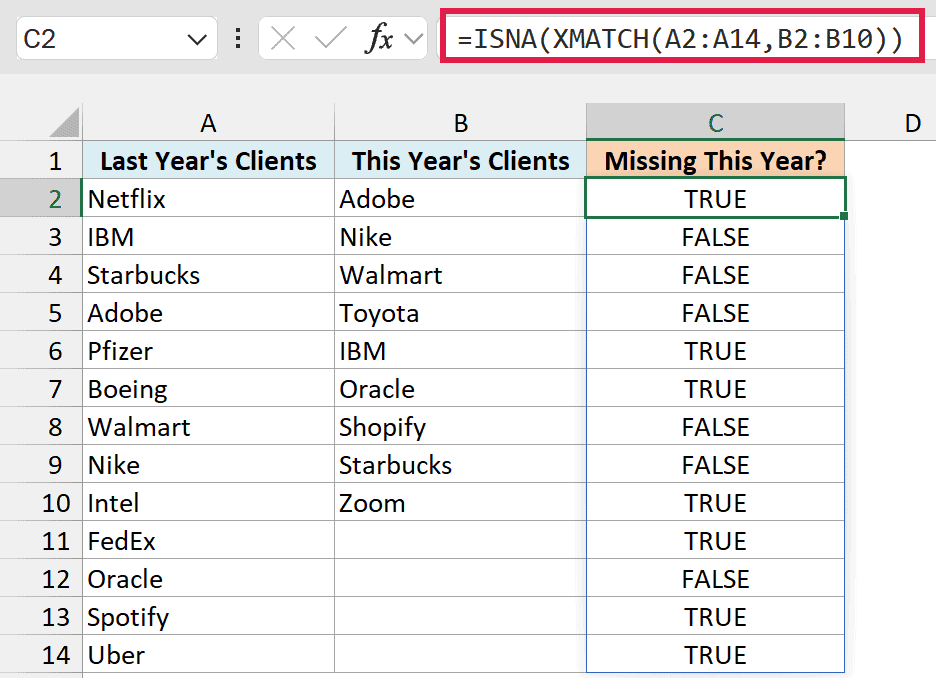Select the column C header
Image resolution: width=936 pixels, height=678 pixels.
pyautogui.click(x=715, y=122)
